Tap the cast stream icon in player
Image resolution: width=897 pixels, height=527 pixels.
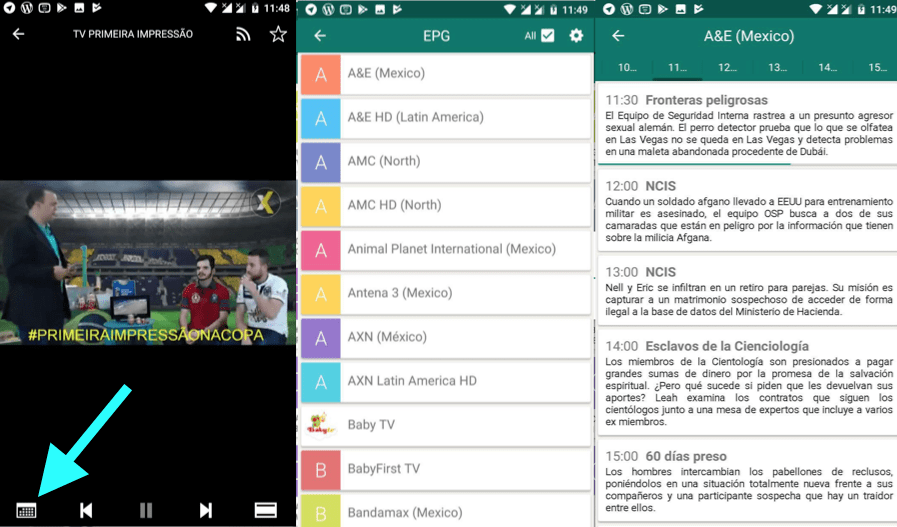click(243, 34)
